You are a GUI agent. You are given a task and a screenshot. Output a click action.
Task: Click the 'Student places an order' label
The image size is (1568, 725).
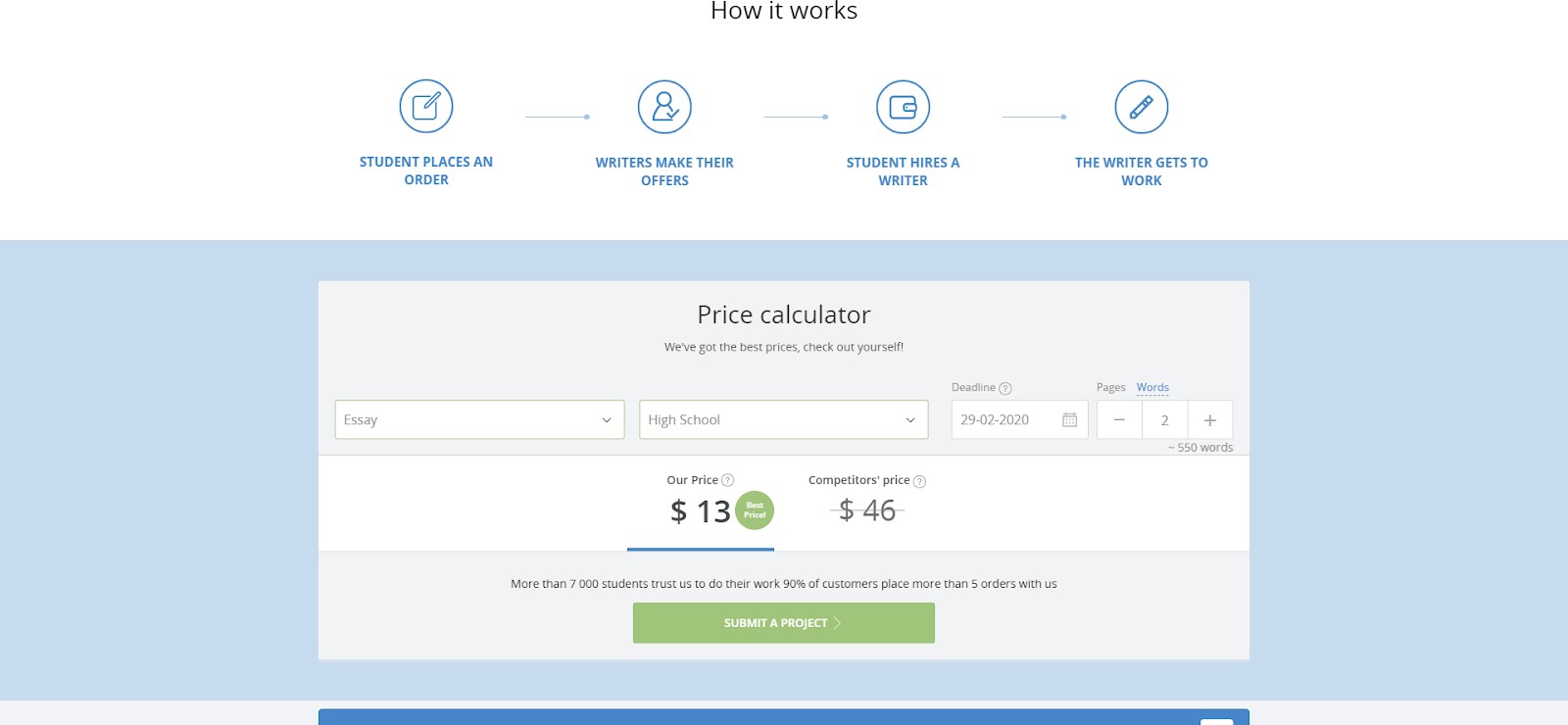pyautogui.click(x=426, y=170)
